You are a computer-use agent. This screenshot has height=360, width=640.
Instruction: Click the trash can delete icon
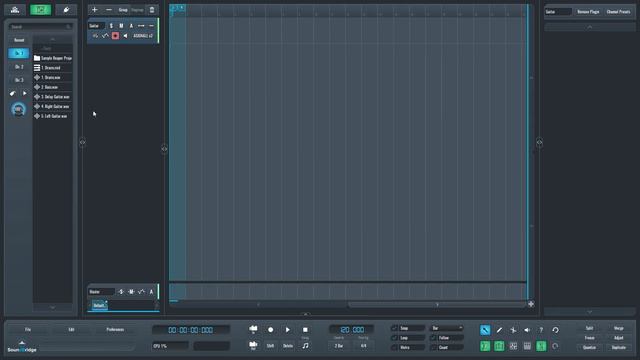(x=152, y=10)
